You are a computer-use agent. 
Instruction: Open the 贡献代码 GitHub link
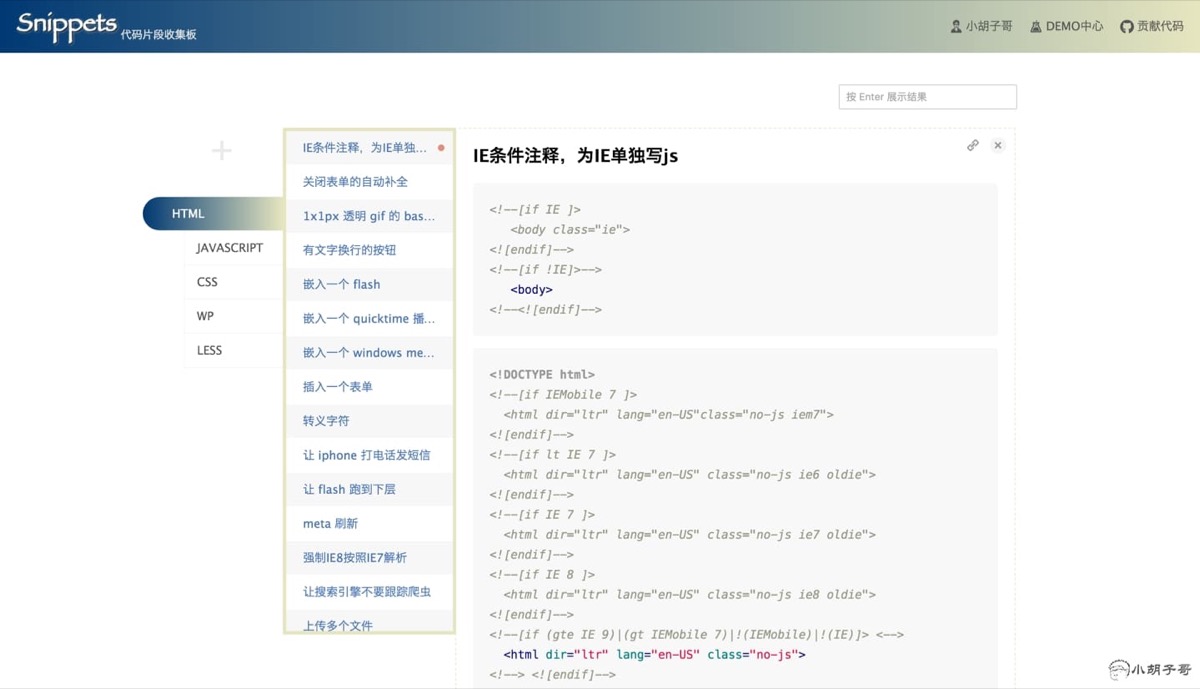coord(1151,26)
